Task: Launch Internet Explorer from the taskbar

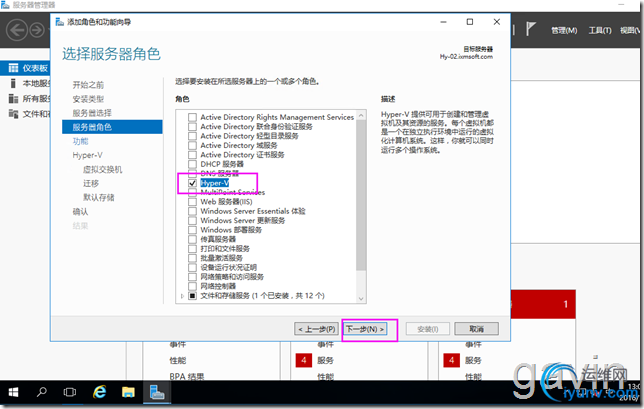Action: click(x=99, y=393)
